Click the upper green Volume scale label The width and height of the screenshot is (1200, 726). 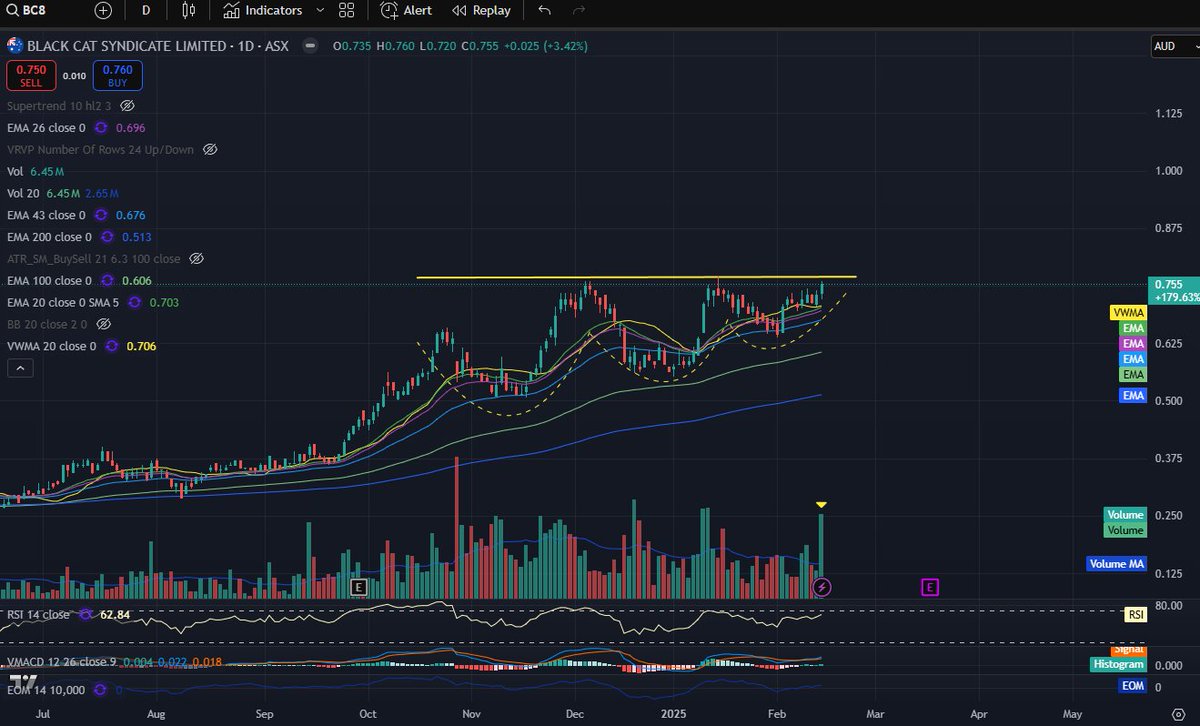pos(1124,515)
